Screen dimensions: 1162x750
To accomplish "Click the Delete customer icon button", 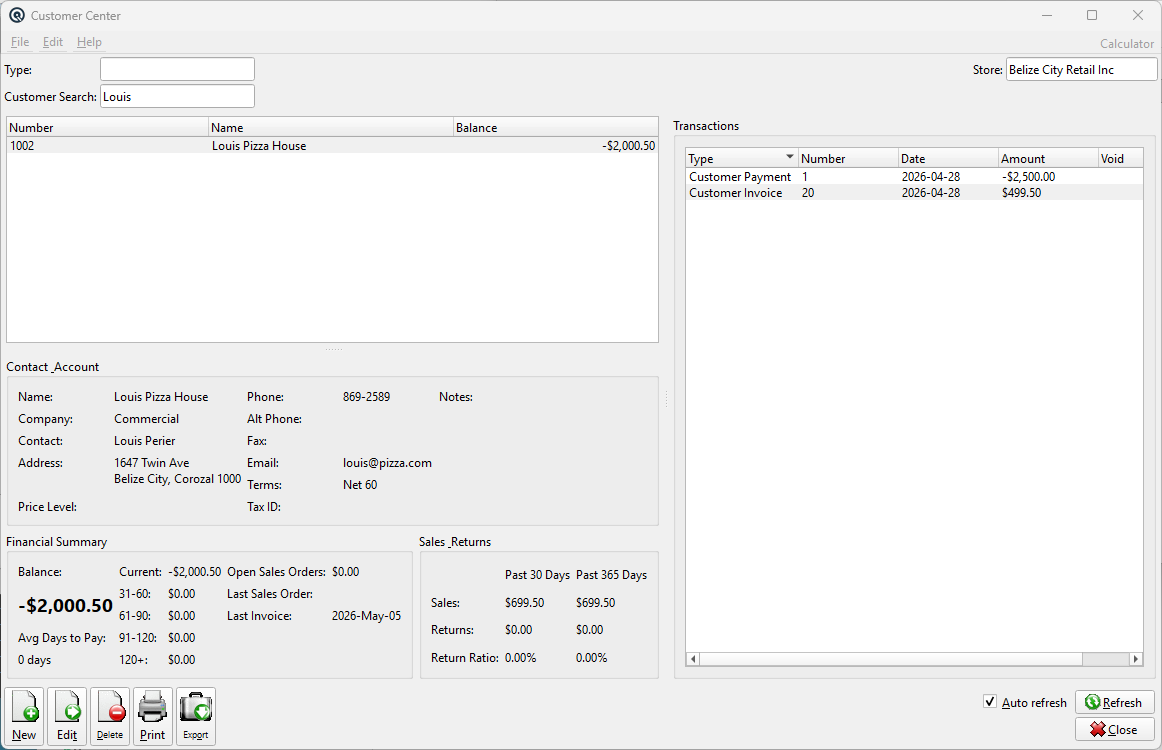I will [x=110, y=716].
